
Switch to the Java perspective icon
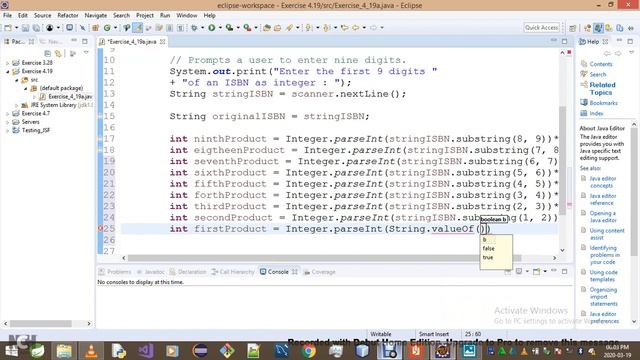click(598, 28)
